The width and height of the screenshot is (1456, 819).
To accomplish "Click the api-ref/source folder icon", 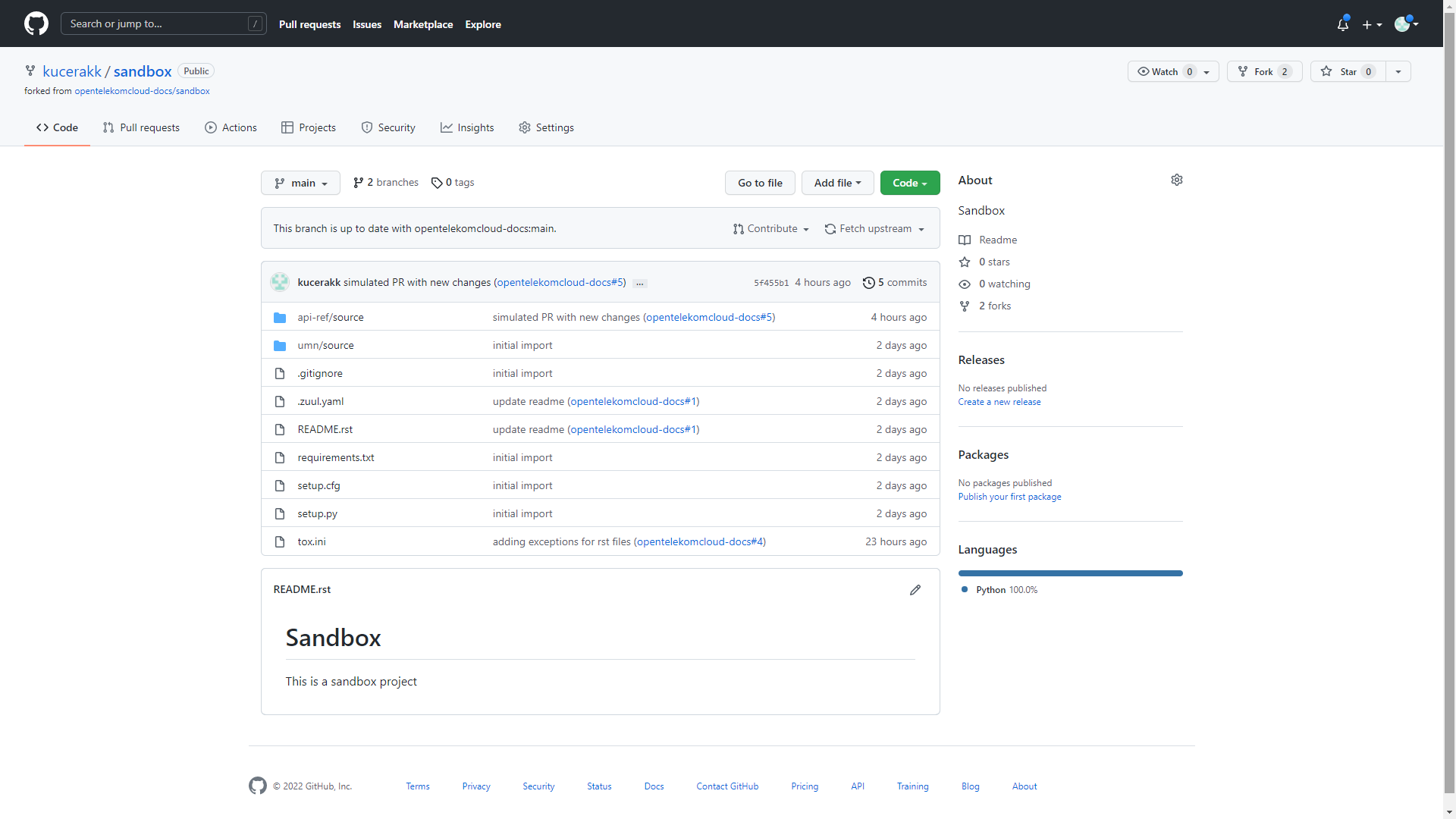I will (280, 318).
